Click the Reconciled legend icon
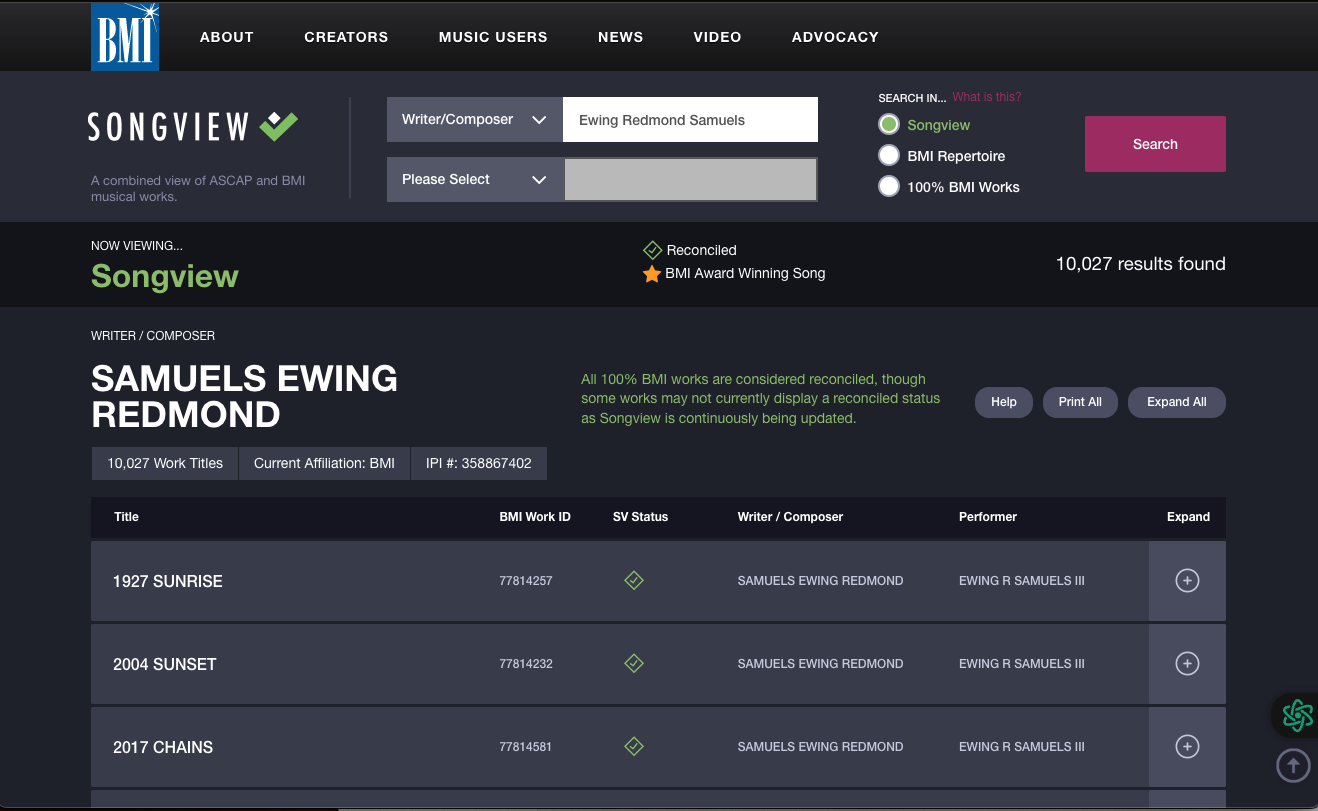Image resolution: width=1318 pixels, height=811 pixels. coord(652,250)
